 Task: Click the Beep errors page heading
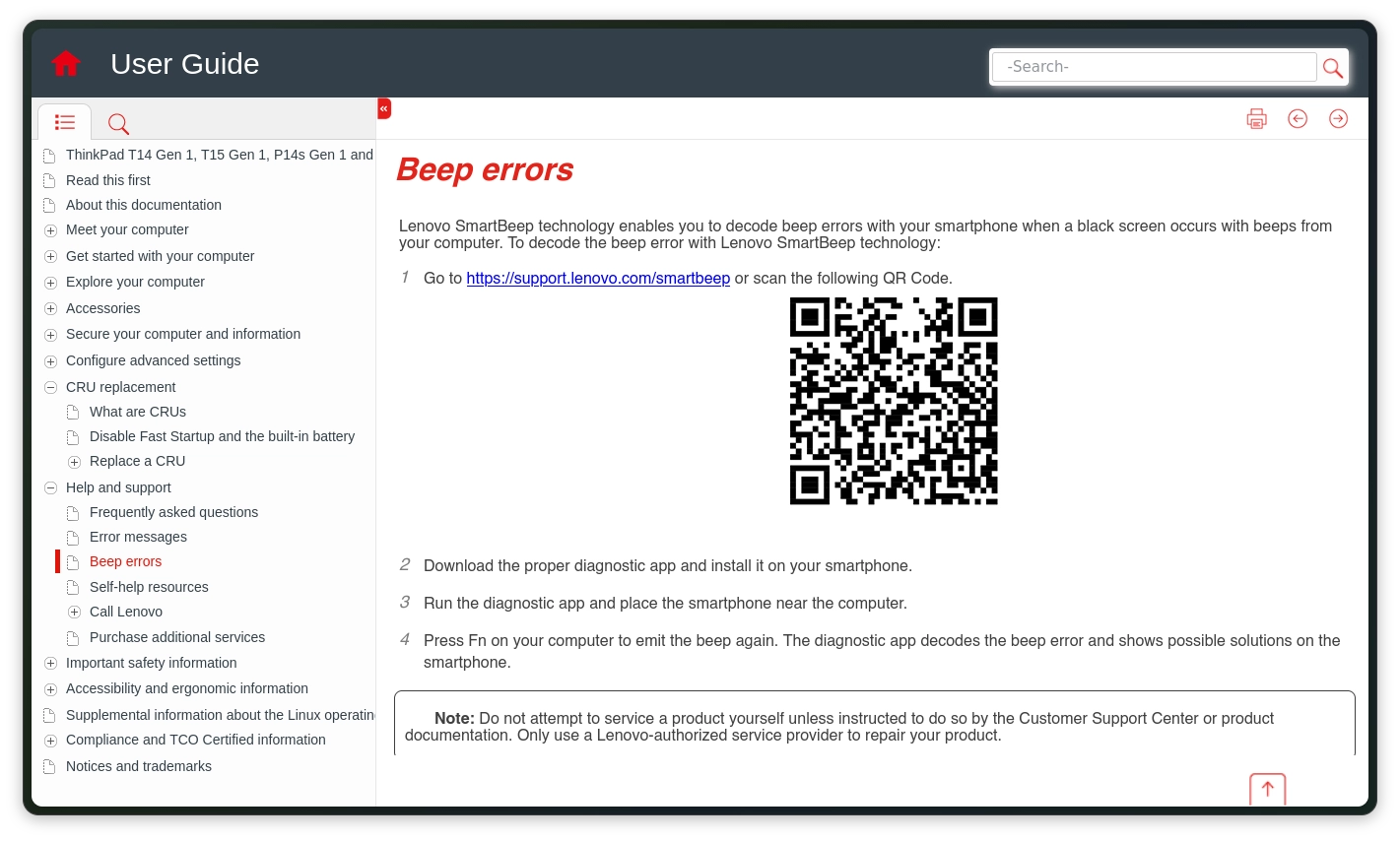[x=485, y=169]
